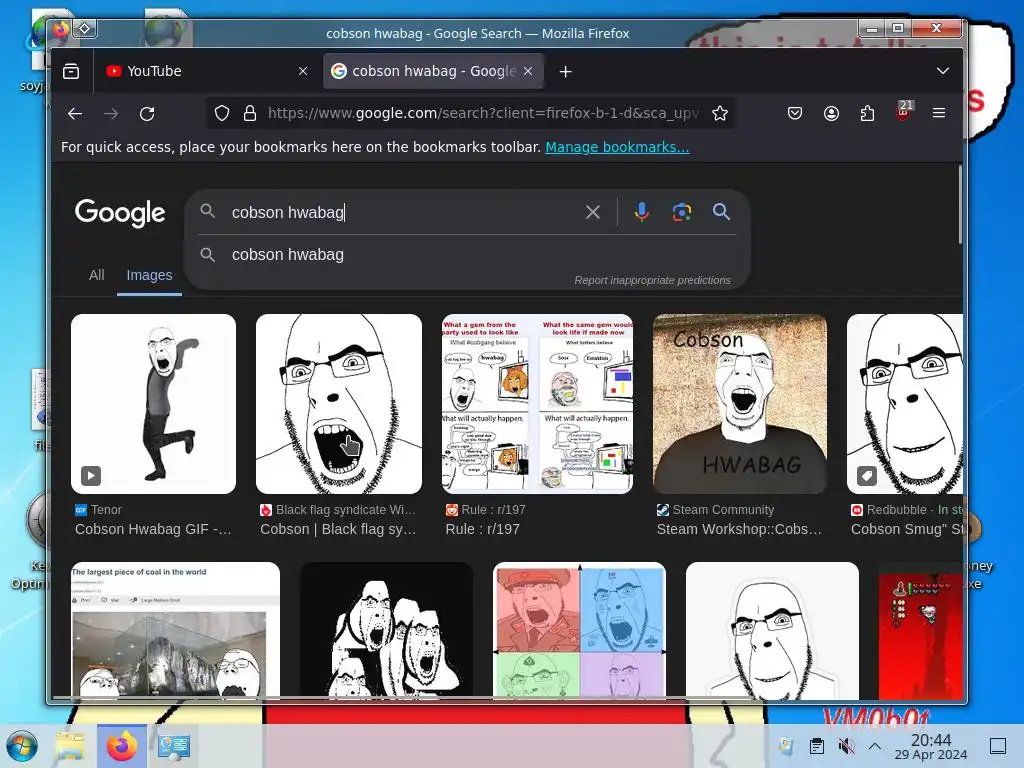Click the Steam Workshop::Cobs... title
Image resolution: width=1024 pixels, height=768 pixels.
tap(739, 529)
